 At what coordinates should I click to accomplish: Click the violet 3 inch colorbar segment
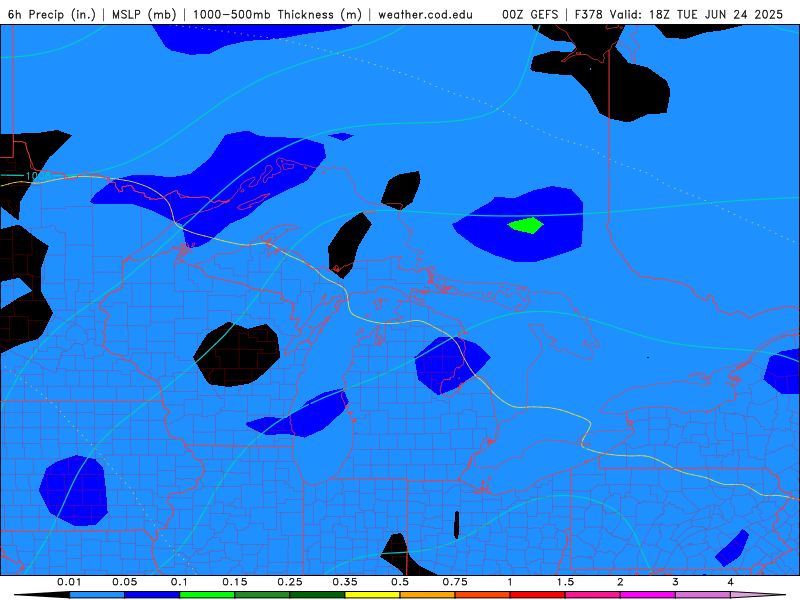pos(703,595)
